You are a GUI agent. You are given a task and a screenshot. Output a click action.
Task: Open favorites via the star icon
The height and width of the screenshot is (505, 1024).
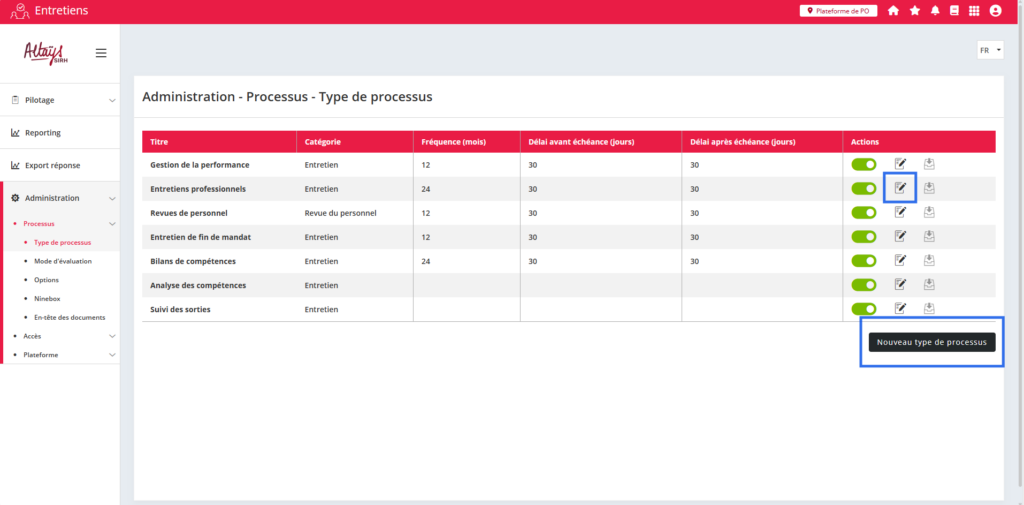click(914, 11)
